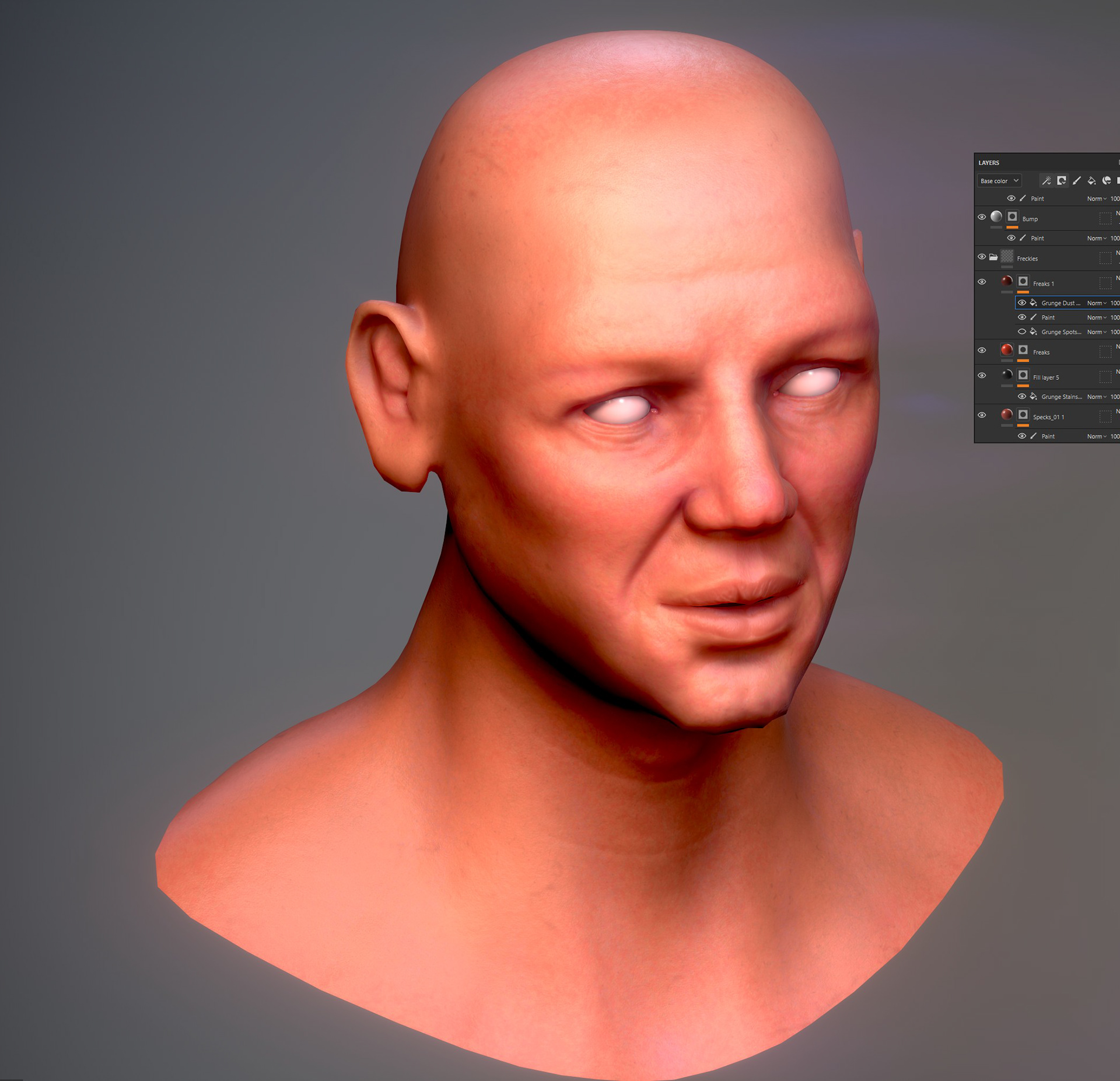
Task: Add a fill layer with bucket icon
Action: point(1091,181)
